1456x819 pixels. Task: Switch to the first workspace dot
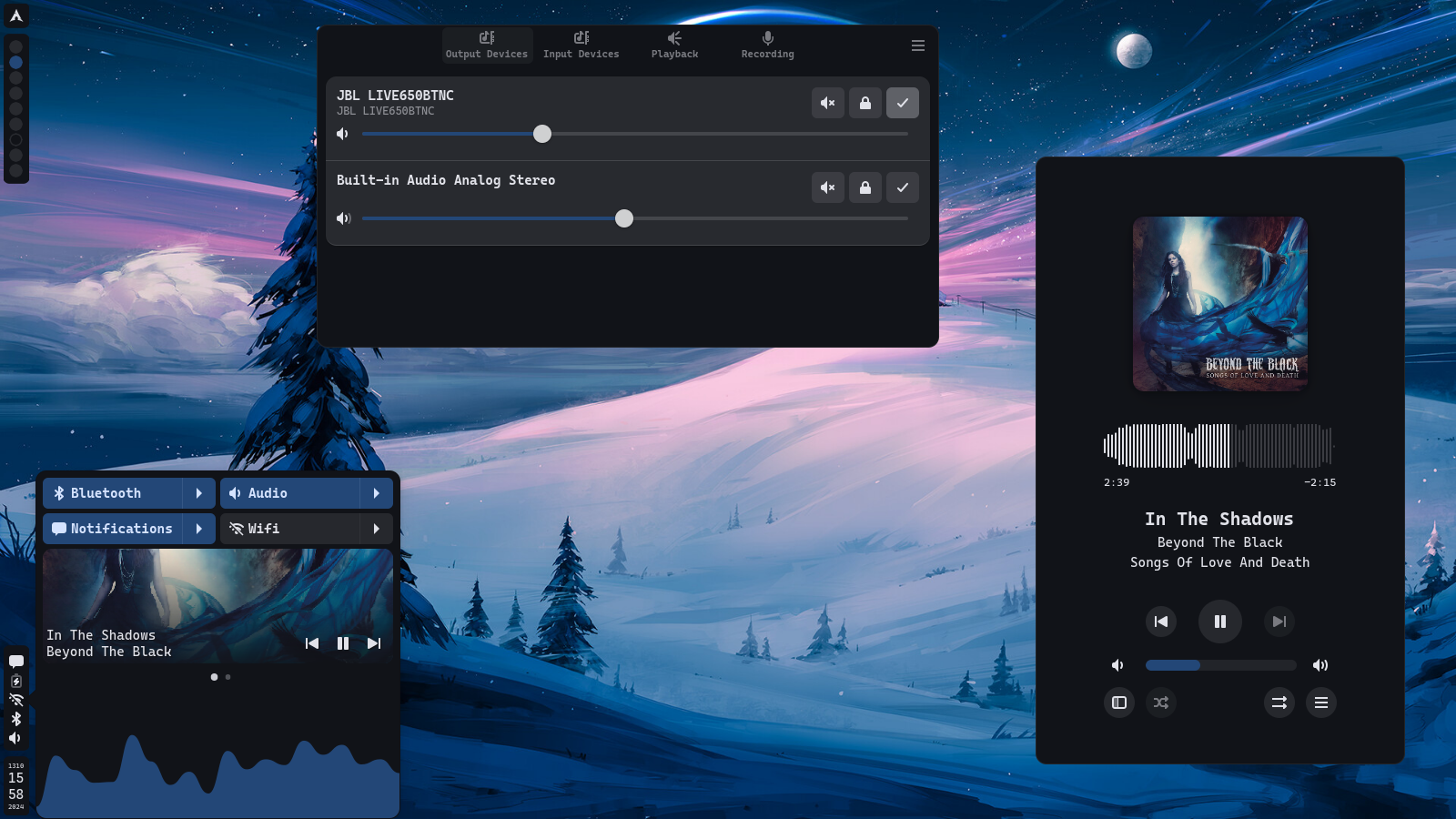coord(15,46)
